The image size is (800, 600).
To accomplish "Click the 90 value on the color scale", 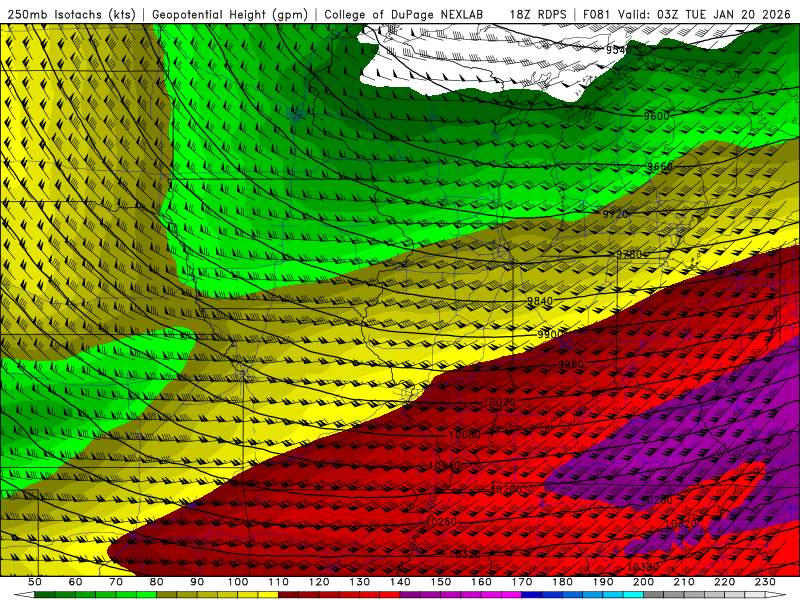I will coord(197,582).
